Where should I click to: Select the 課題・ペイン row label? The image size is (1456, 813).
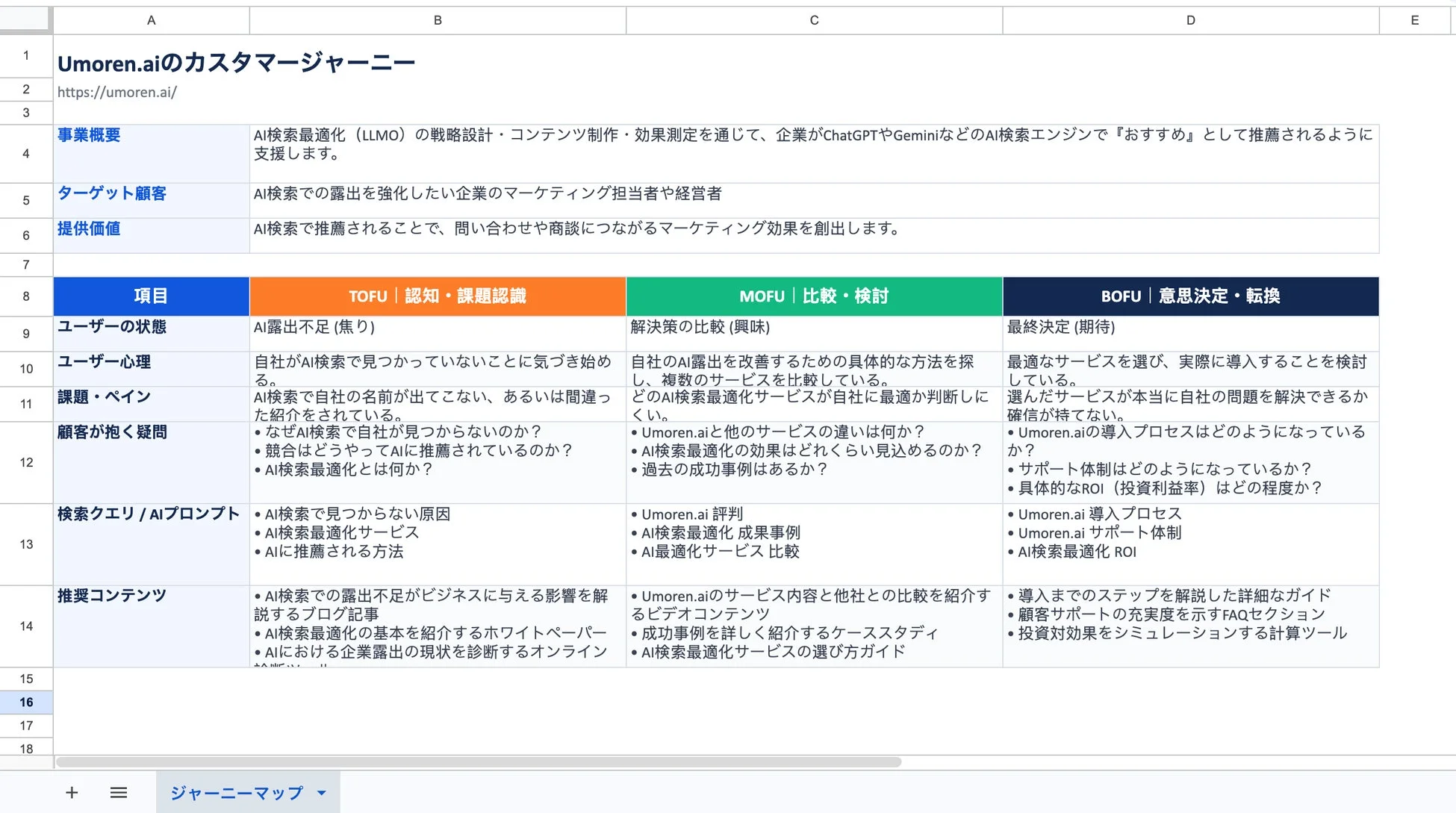[x=152, y=404]
